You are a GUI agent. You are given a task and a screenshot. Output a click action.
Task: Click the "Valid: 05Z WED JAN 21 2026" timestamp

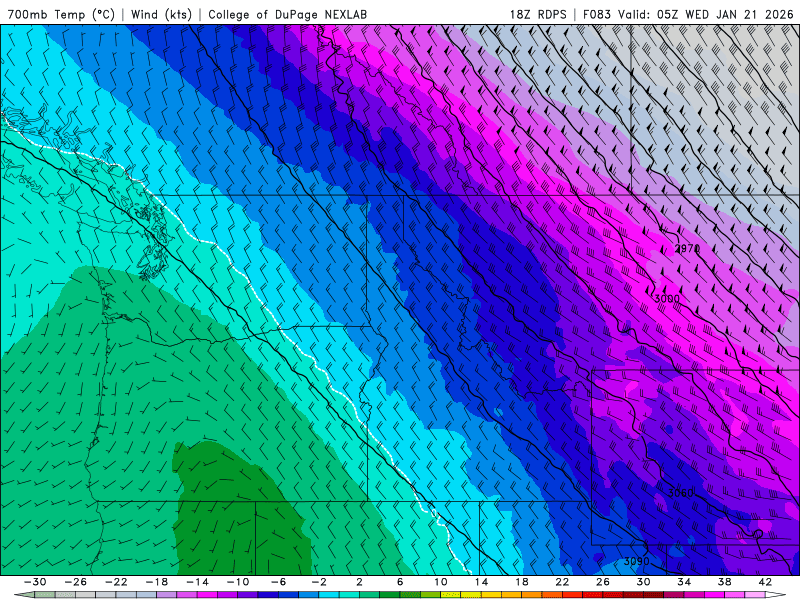(706, 14)
